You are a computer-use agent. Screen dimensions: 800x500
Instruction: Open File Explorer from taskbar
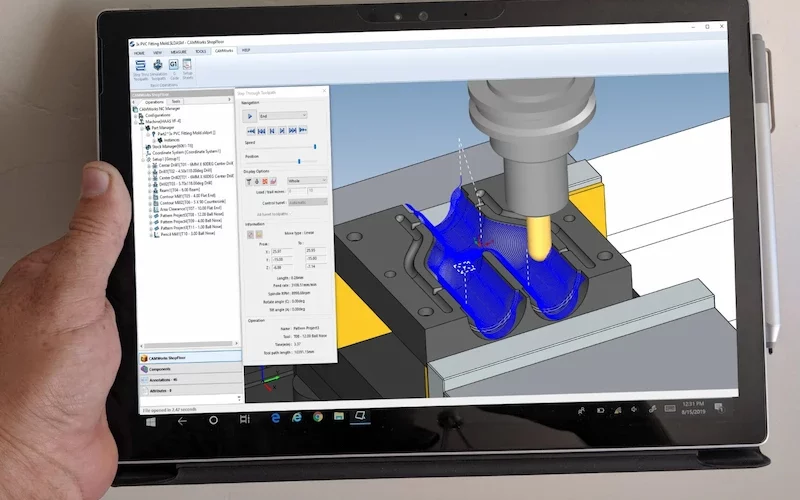pos(338,416)
